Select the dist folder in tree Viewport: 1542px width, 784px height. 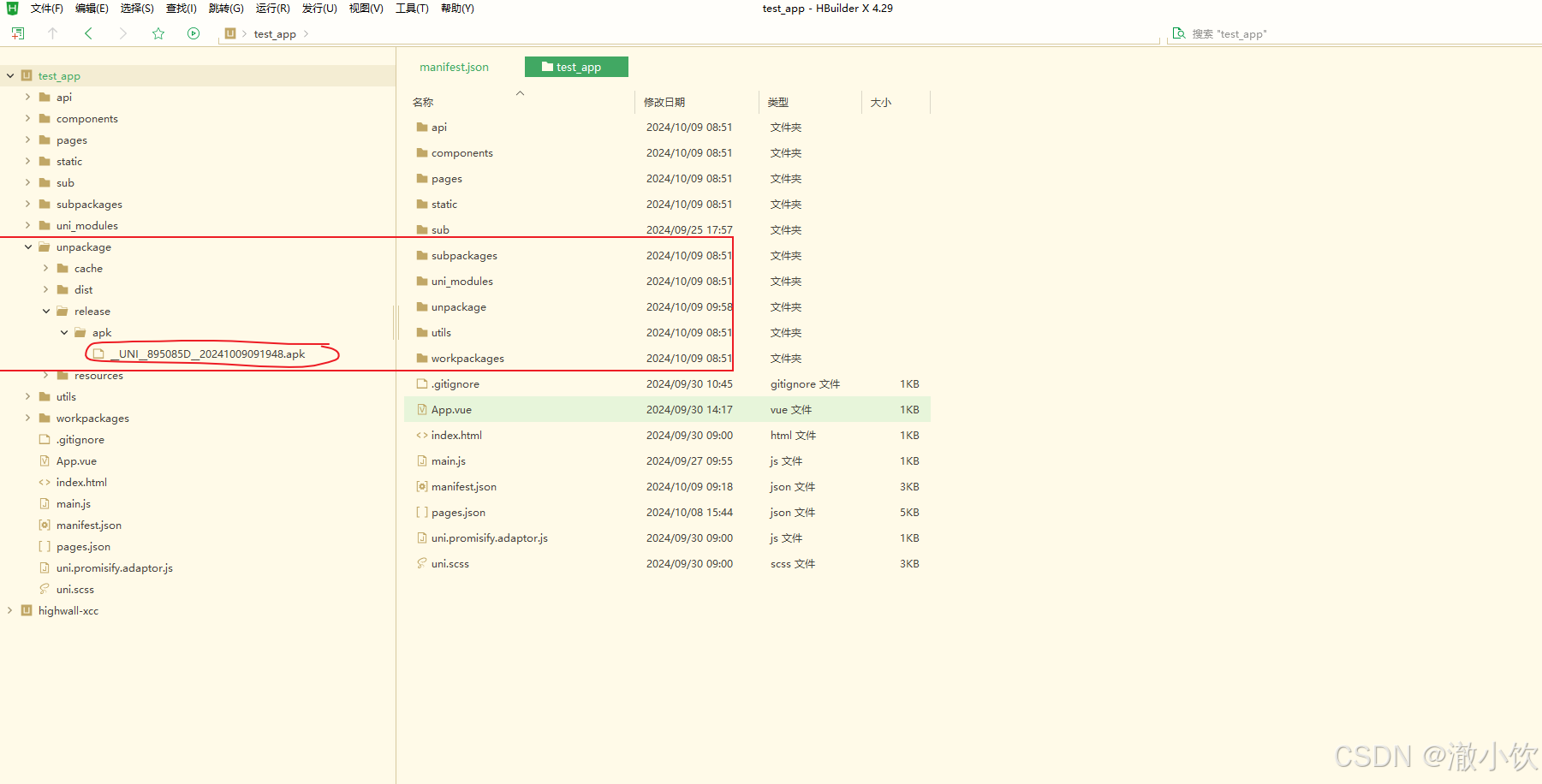point(83,289)
